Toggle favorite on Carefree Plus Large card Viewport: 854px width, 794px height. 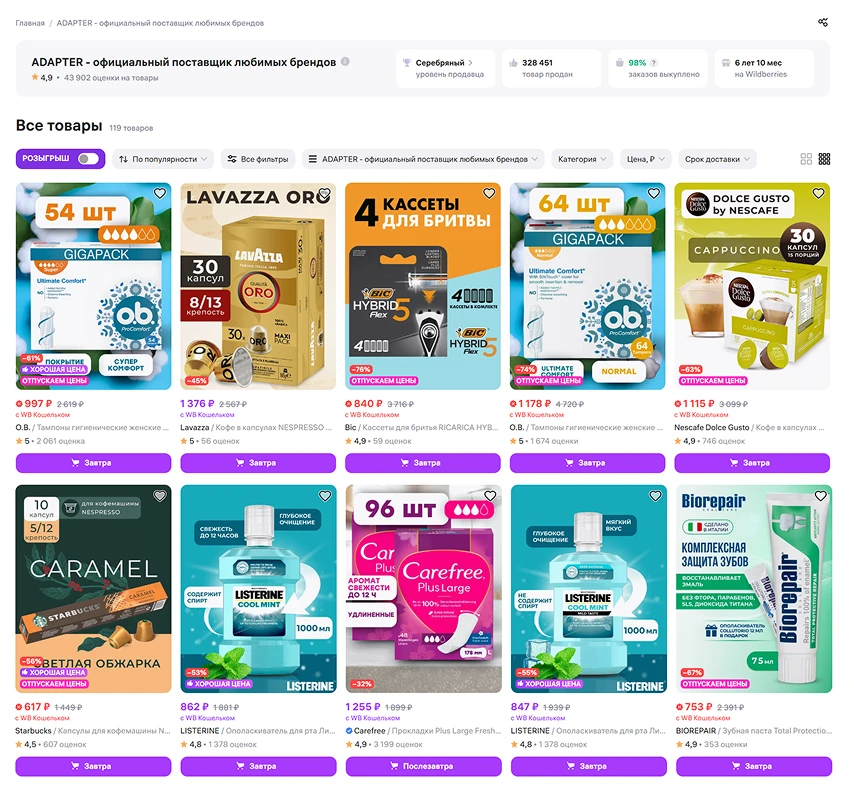coord(490,496)
